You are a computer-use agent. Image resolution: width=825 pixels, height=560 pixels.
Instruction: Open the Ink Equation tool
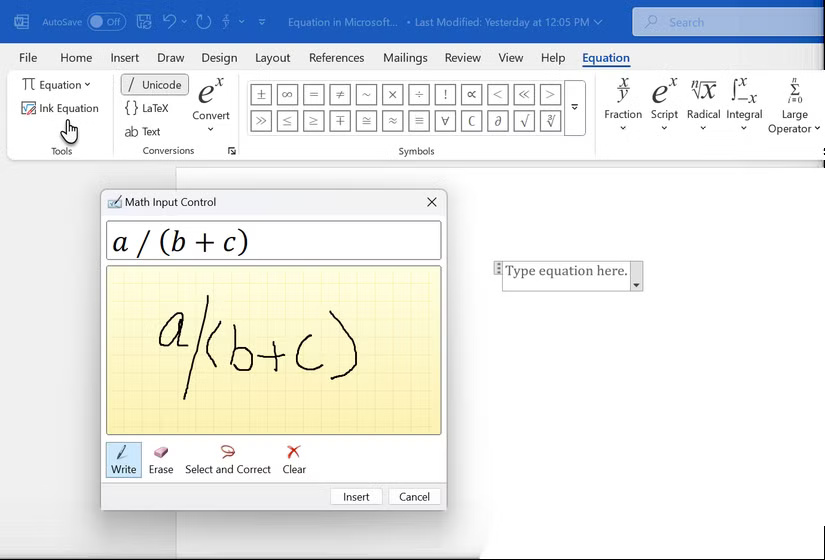[60, 108]
